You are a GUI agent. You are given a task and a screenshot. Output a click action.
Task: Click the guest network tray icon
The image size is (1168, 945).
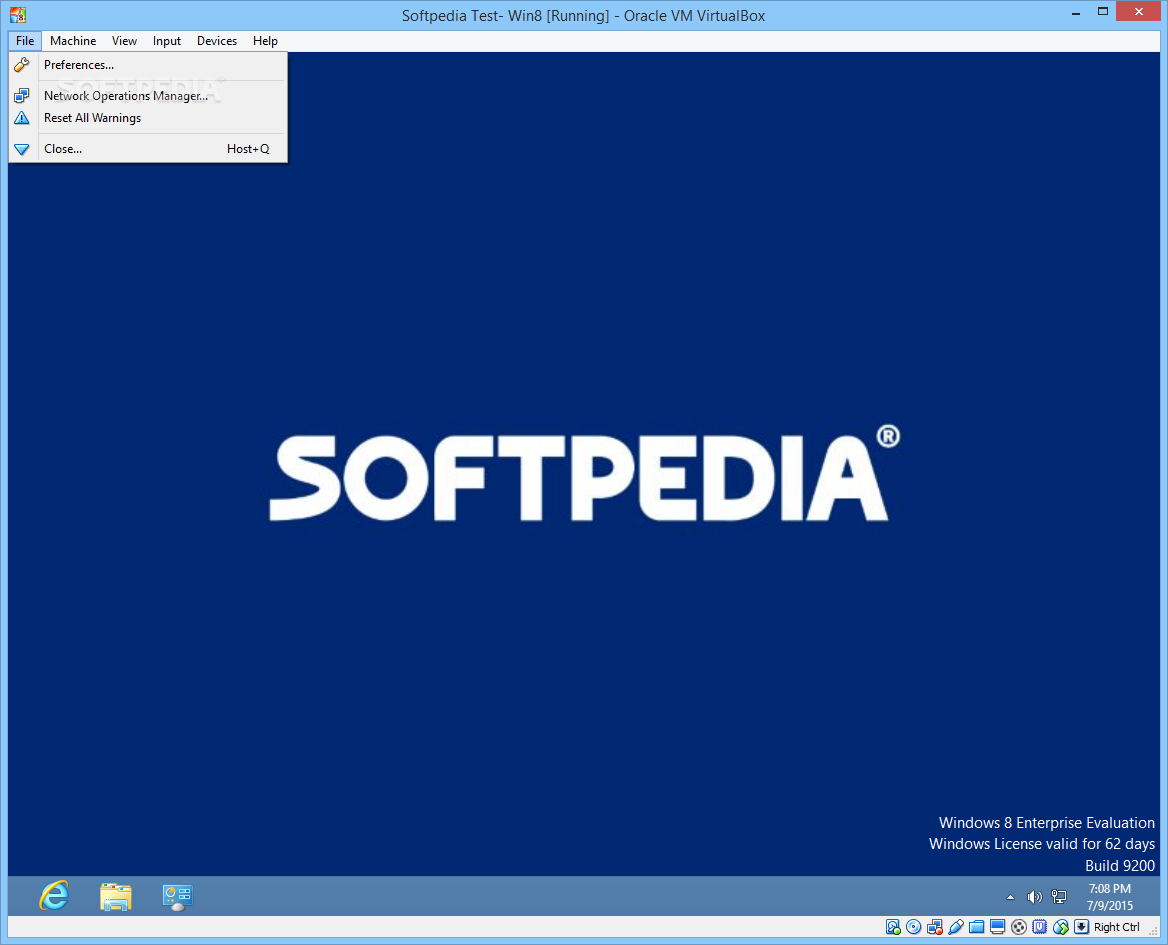point(1058,897)
